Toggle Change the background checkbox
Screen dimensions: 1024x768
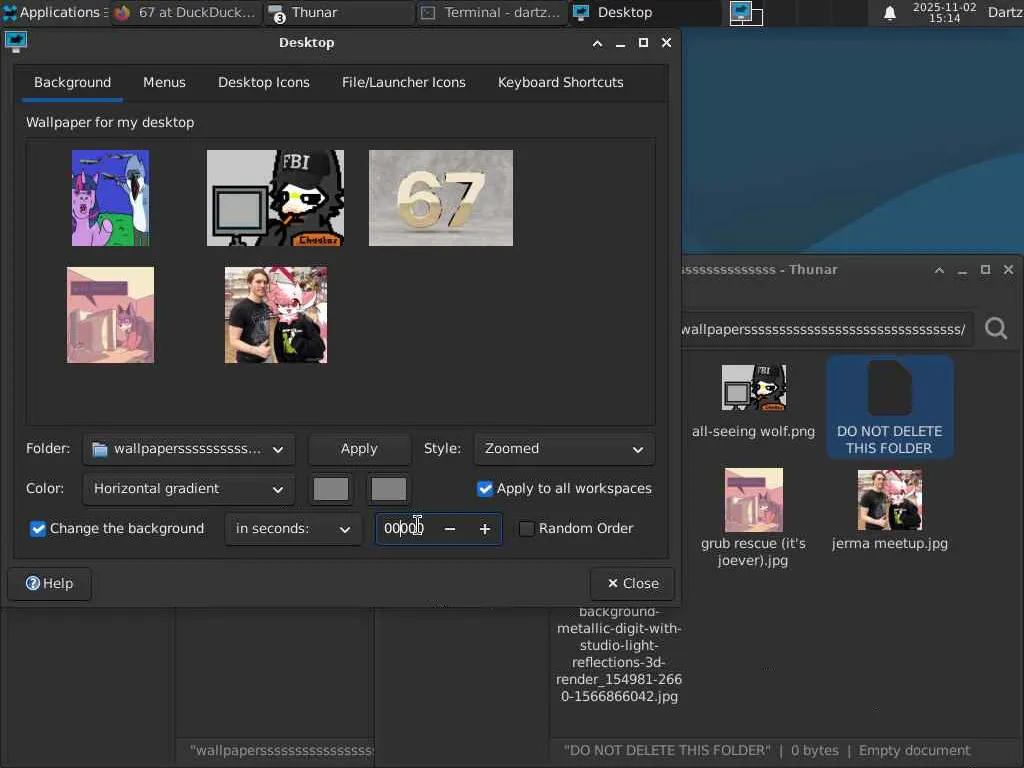[38, 528]
